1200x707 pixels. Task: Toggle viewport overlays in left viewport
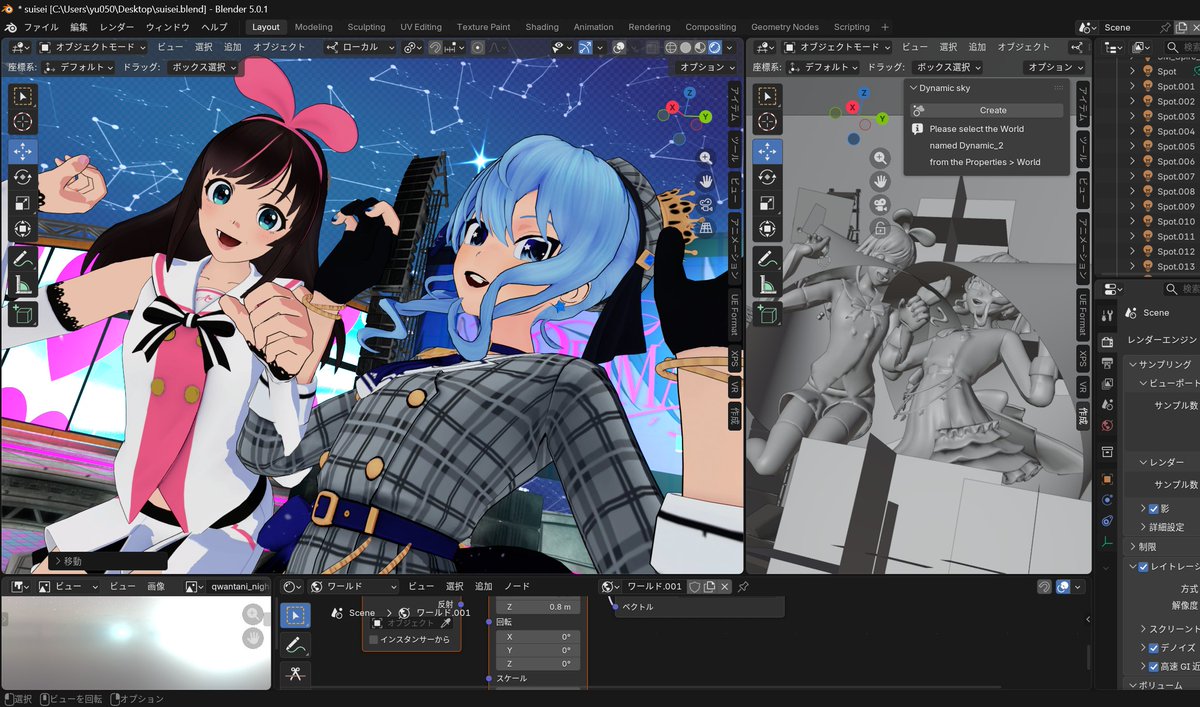[x=619, y=47]
